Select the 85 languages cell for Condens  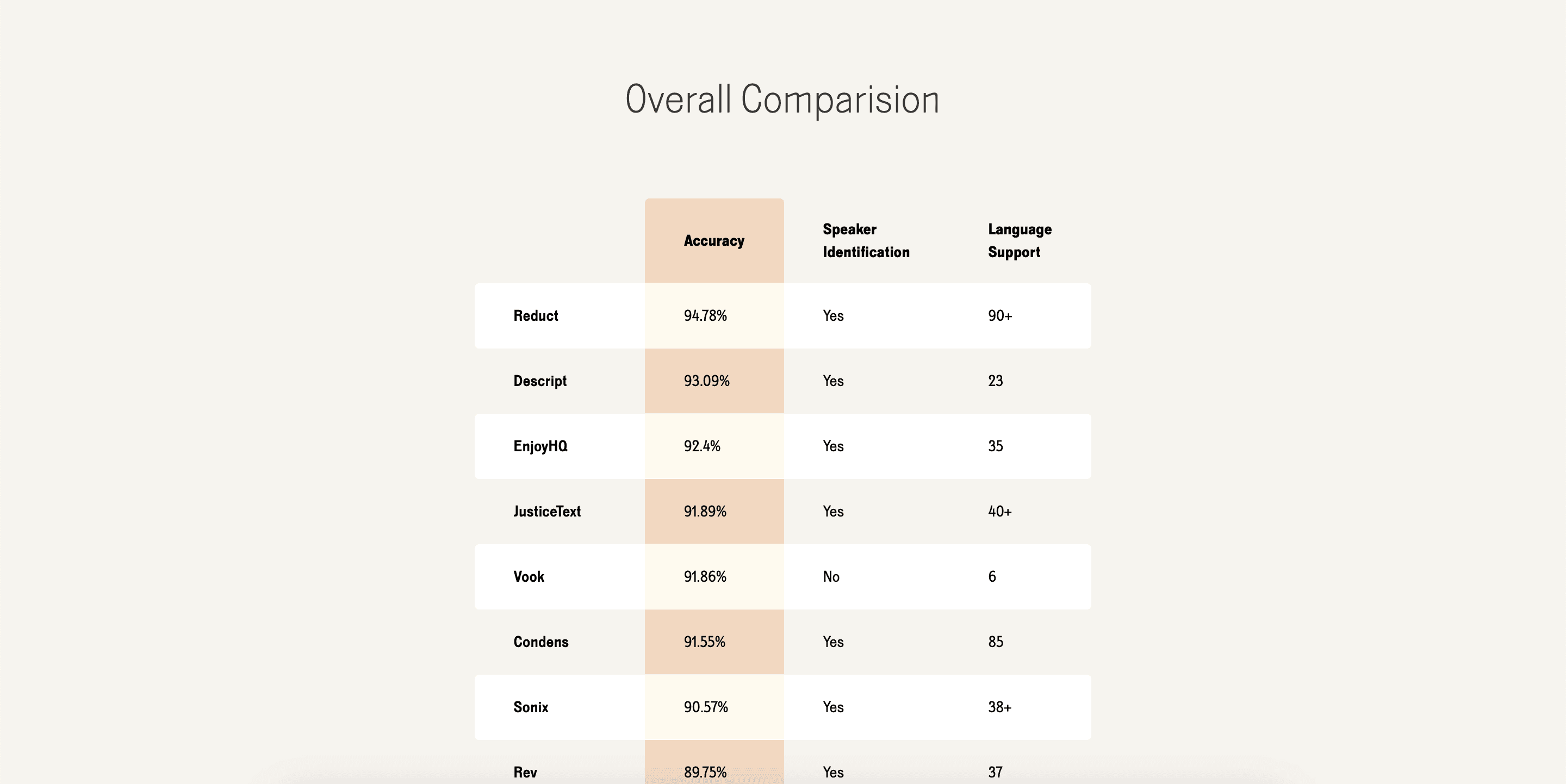(995, 642)
